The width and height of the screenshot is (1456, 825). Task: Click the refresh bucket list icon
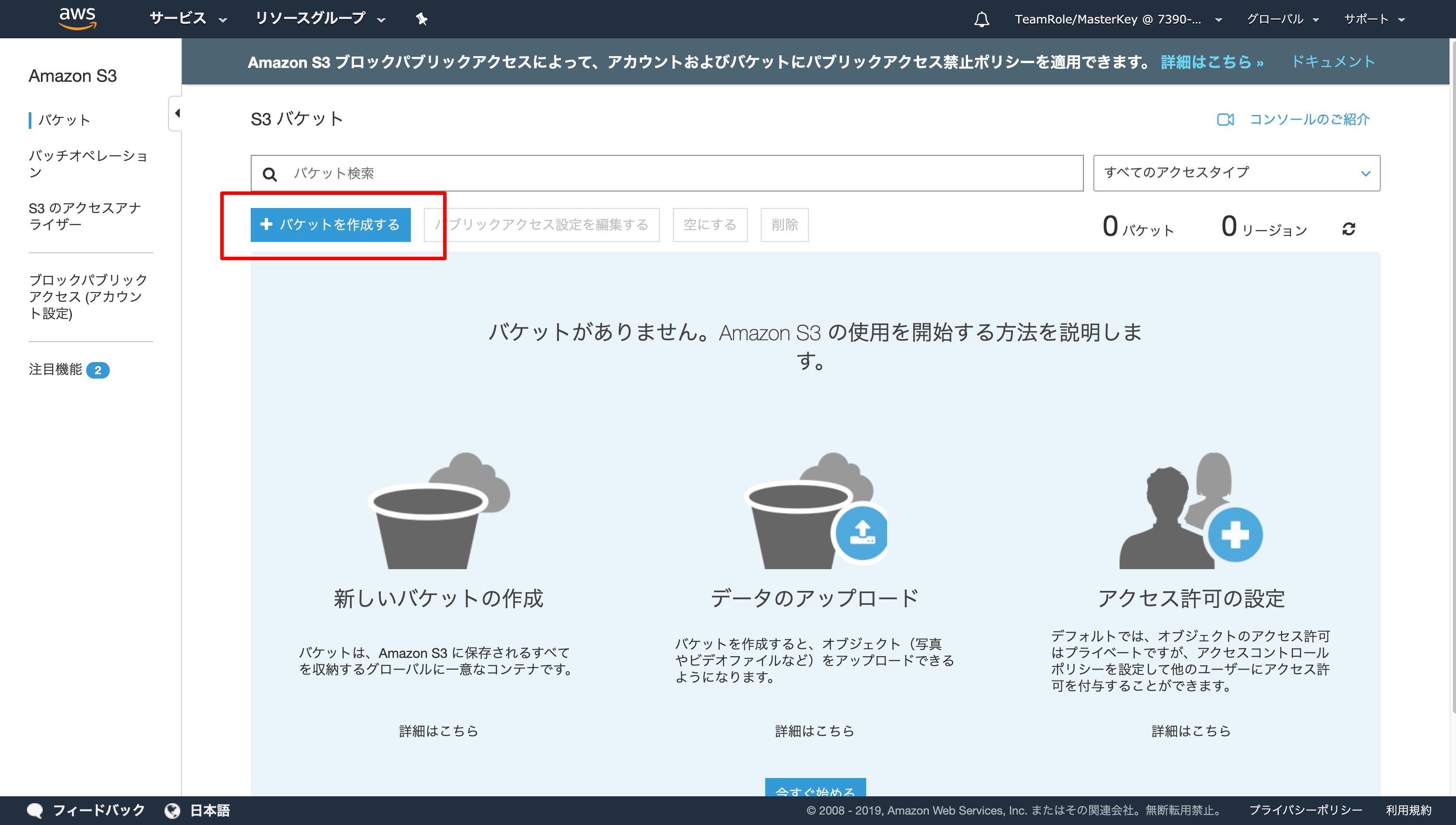pyautogui.click(x=1348, y=229)
